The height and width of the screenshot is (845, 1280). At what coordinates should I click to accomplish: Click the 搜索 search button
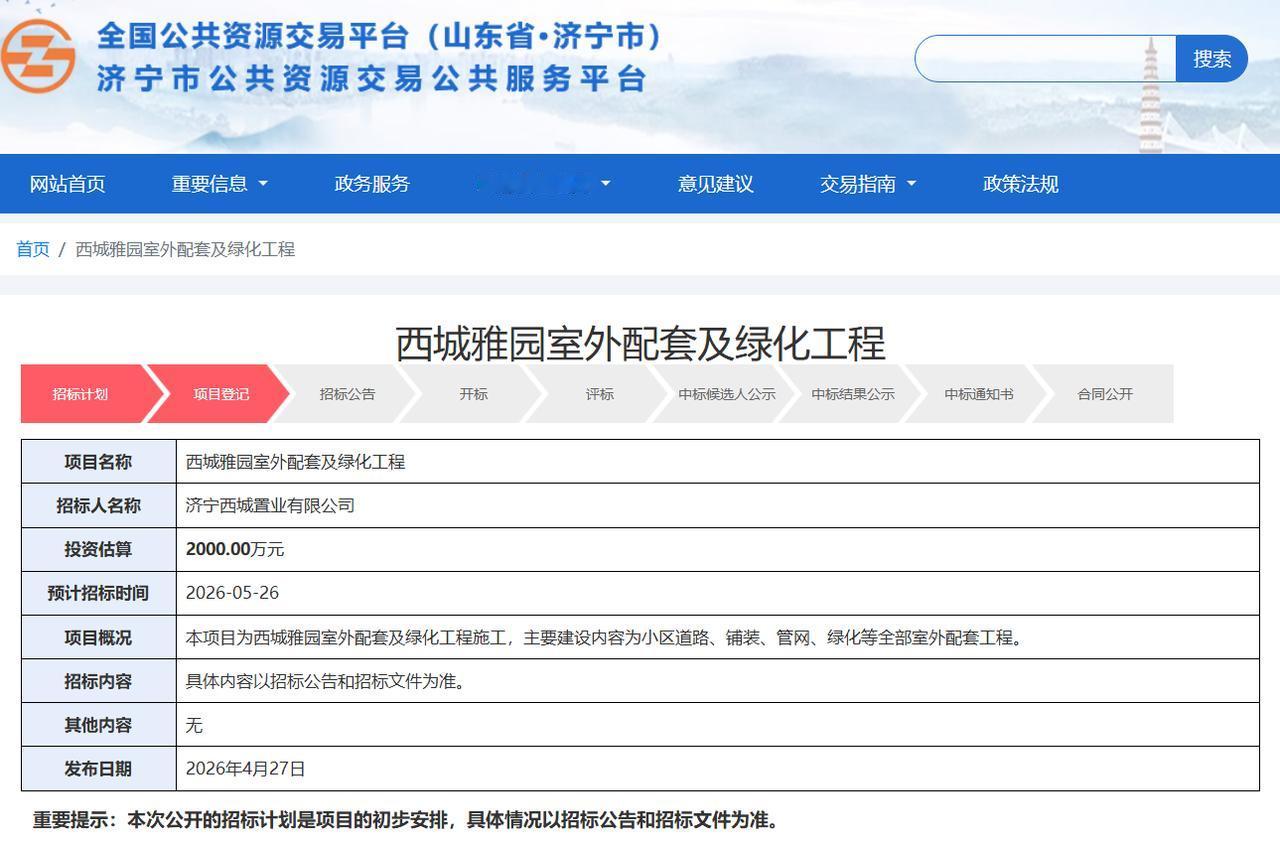1210,59
